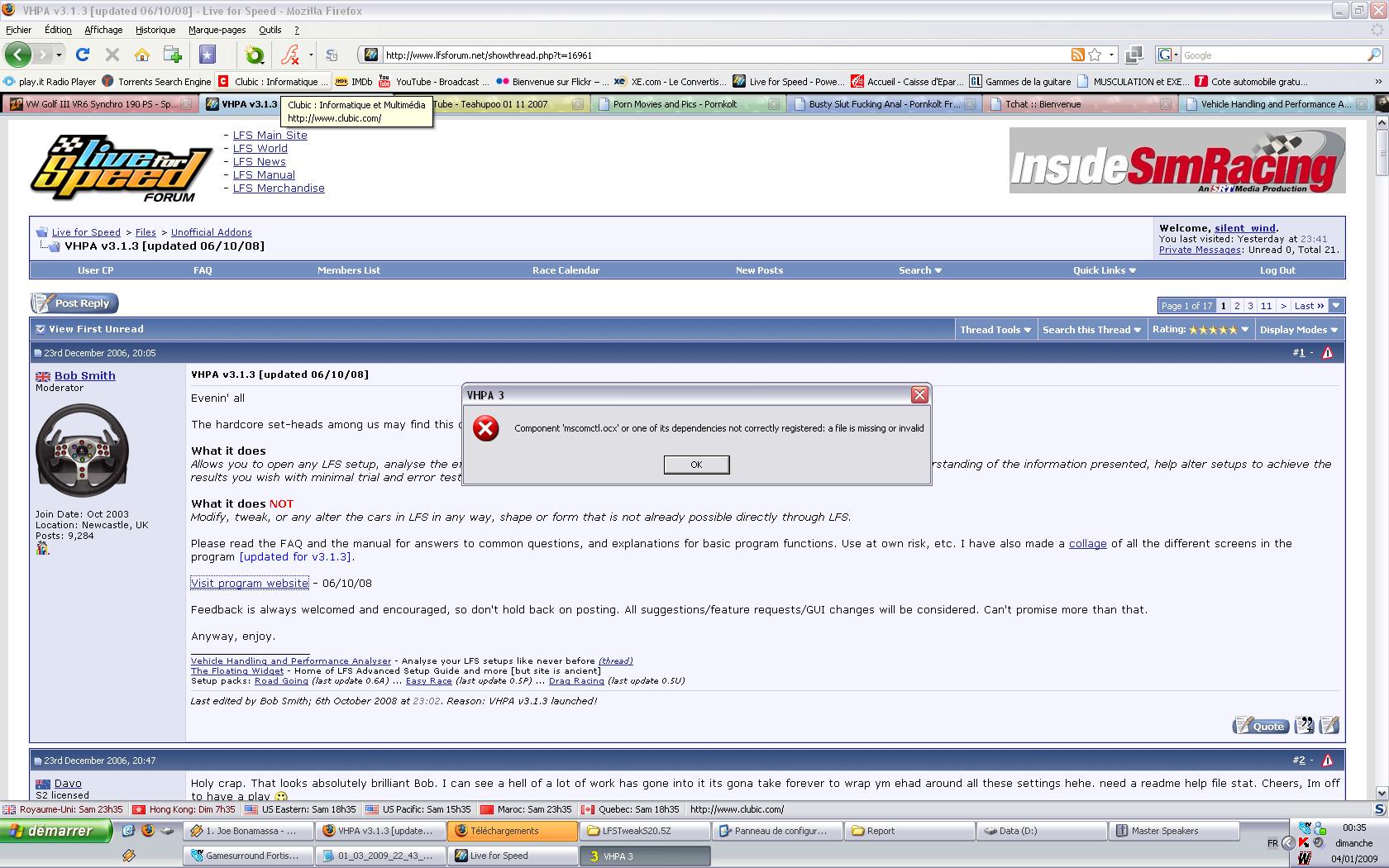Go to the Firefox home page icon

pyautogui.click(x=142, y=55)
